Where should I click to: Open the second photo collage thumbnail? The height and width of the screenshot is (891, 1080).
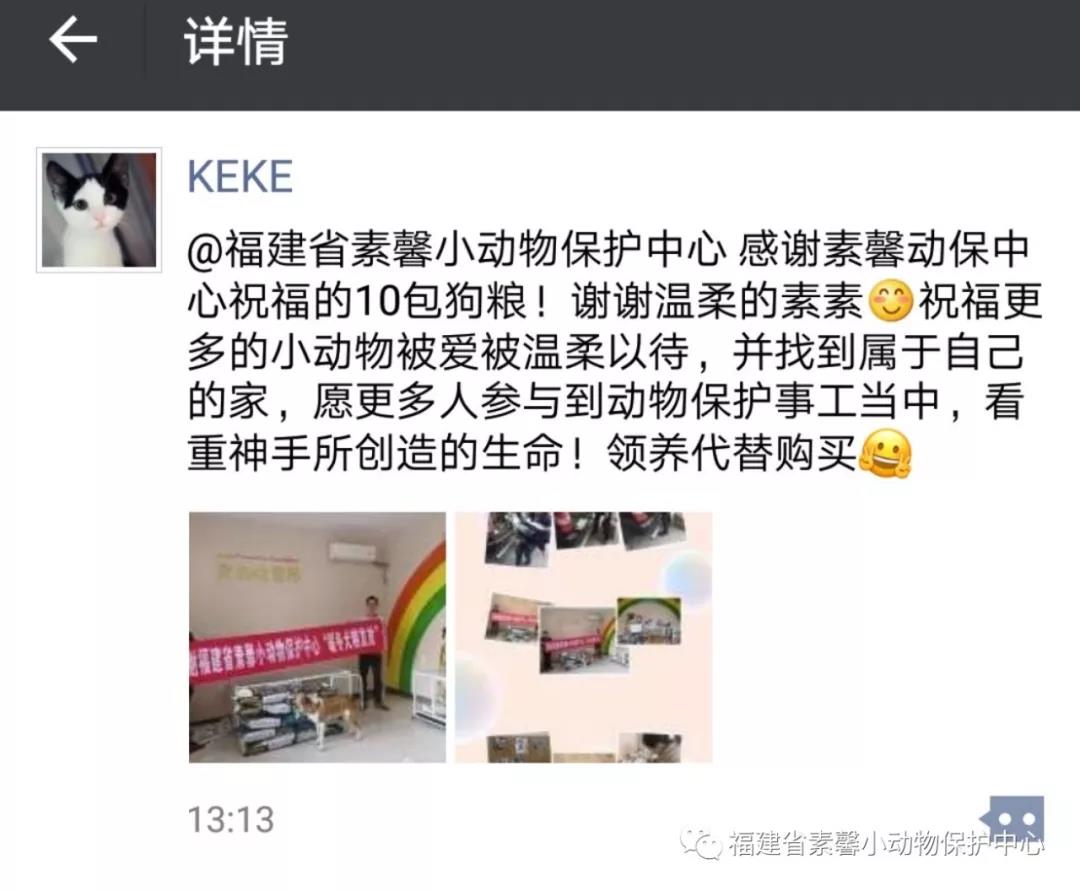[x=583, y=637]
